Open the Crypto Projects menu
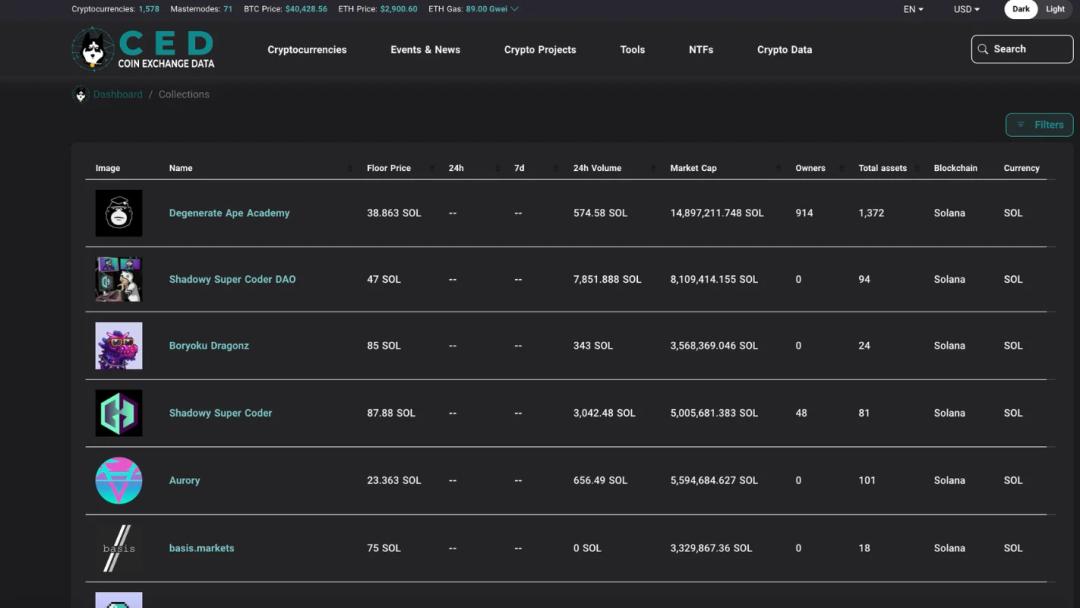 coord(540,50)
